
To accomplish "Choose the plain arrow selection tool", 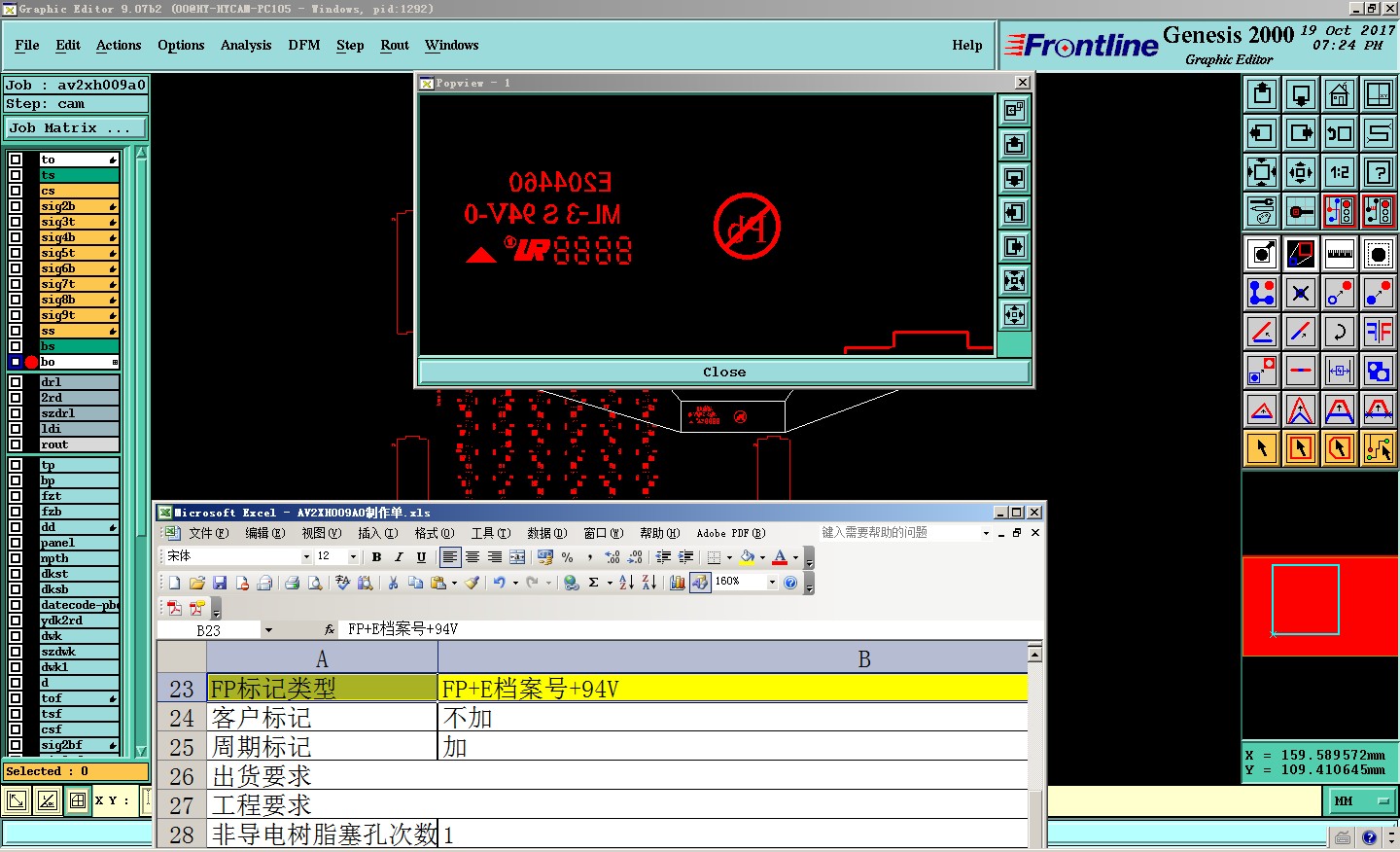I will click(x=1262, y=448).
